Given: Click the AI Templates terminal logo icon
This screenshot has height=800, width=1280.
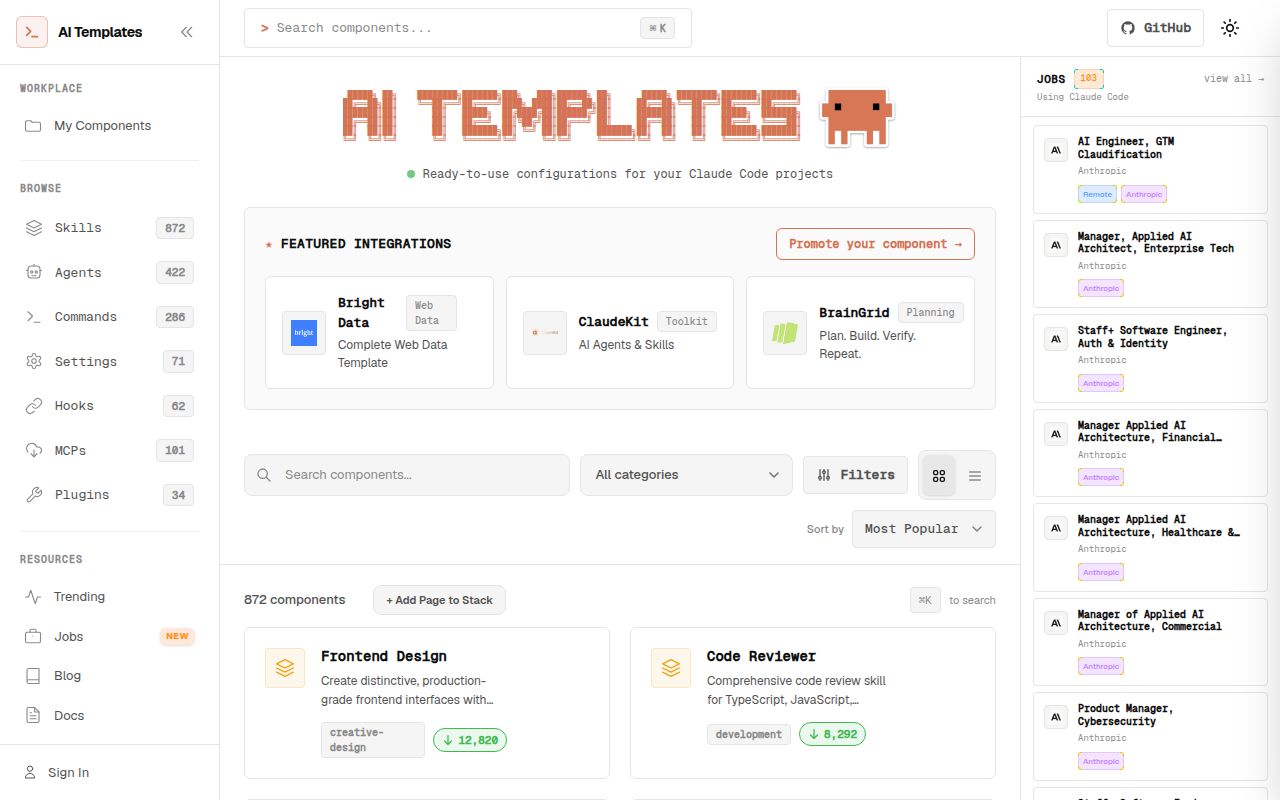Looking at the screenshot, I should pyautogui.click(x=32, y=32).
